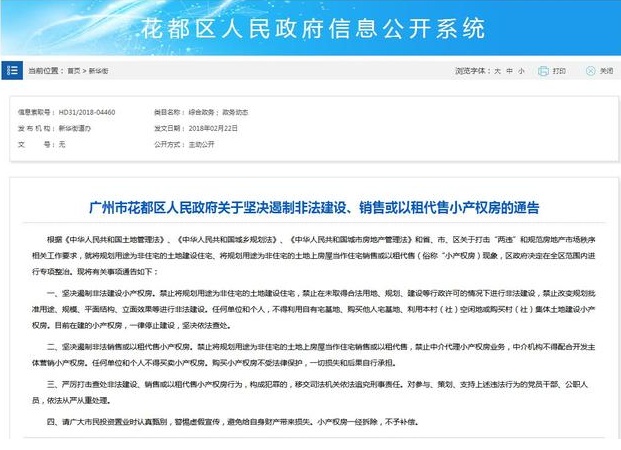The width and height of the screenshot is (621, 450).
Task: Click the 浏览字体 label
Action: click(x=473, y=71)
